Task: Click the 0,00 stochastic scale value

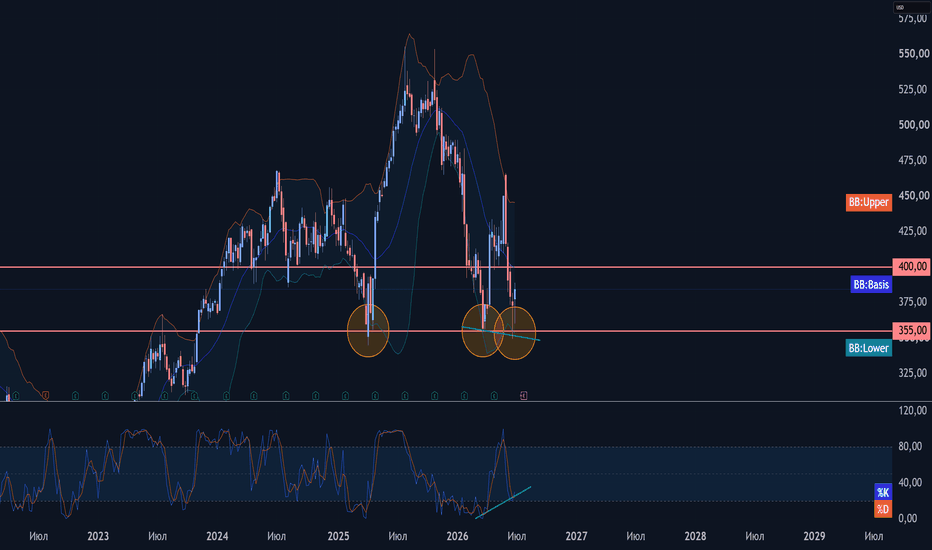Action: 908,518
